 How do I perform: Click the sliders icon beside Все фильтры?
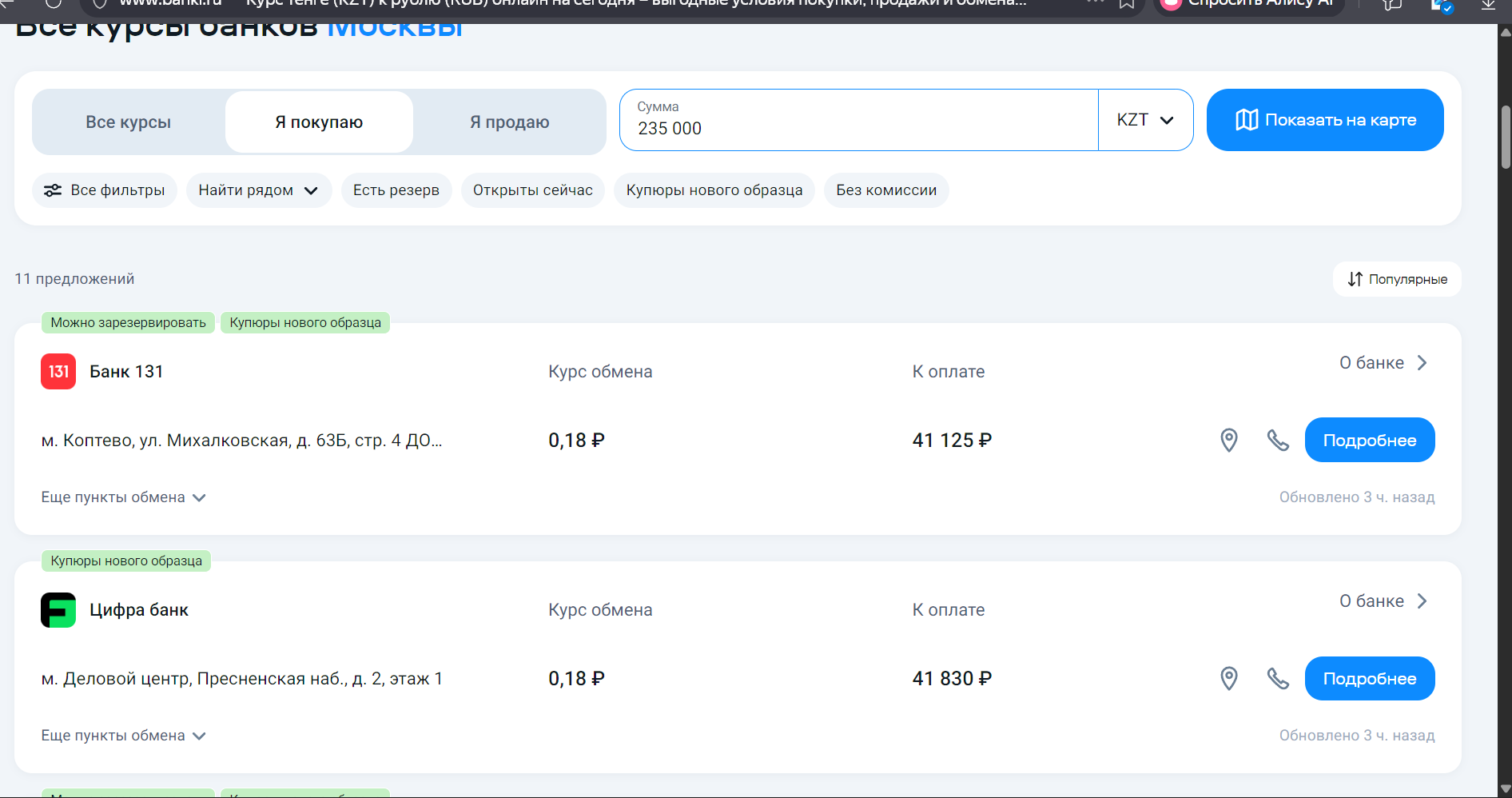(53, 190)
